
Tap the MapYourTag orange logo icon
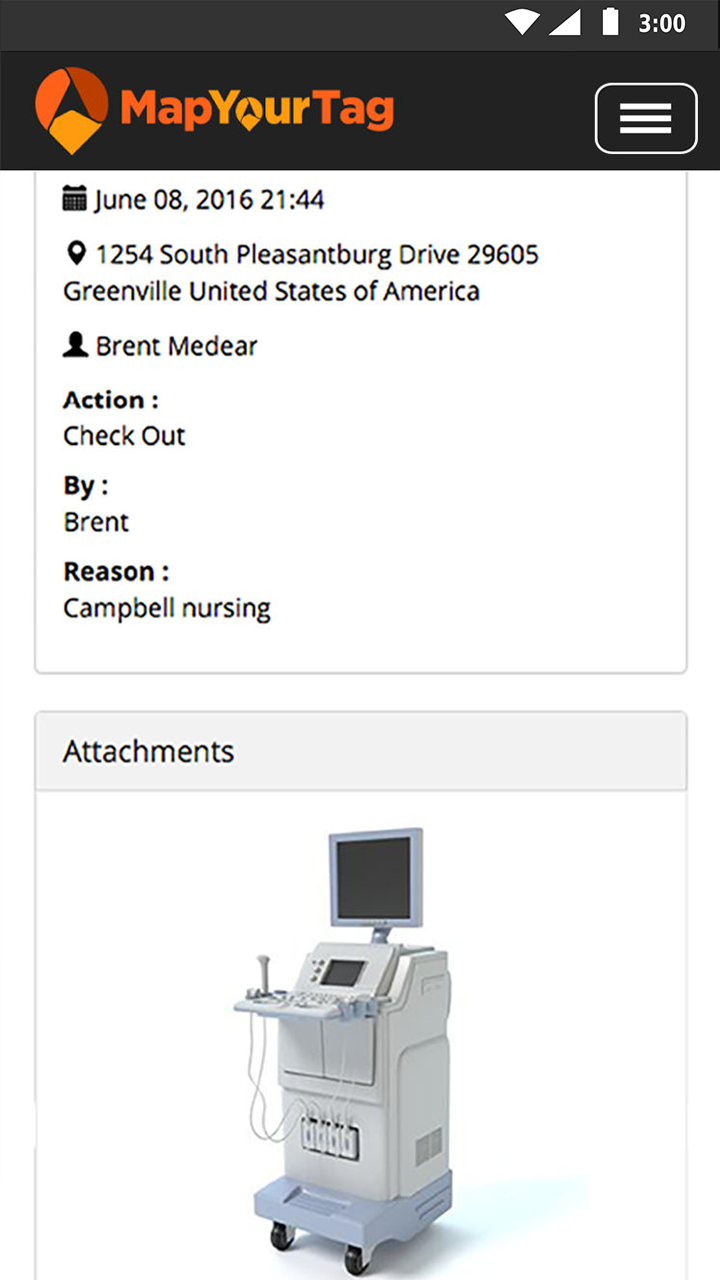click(x=71, y=110)
